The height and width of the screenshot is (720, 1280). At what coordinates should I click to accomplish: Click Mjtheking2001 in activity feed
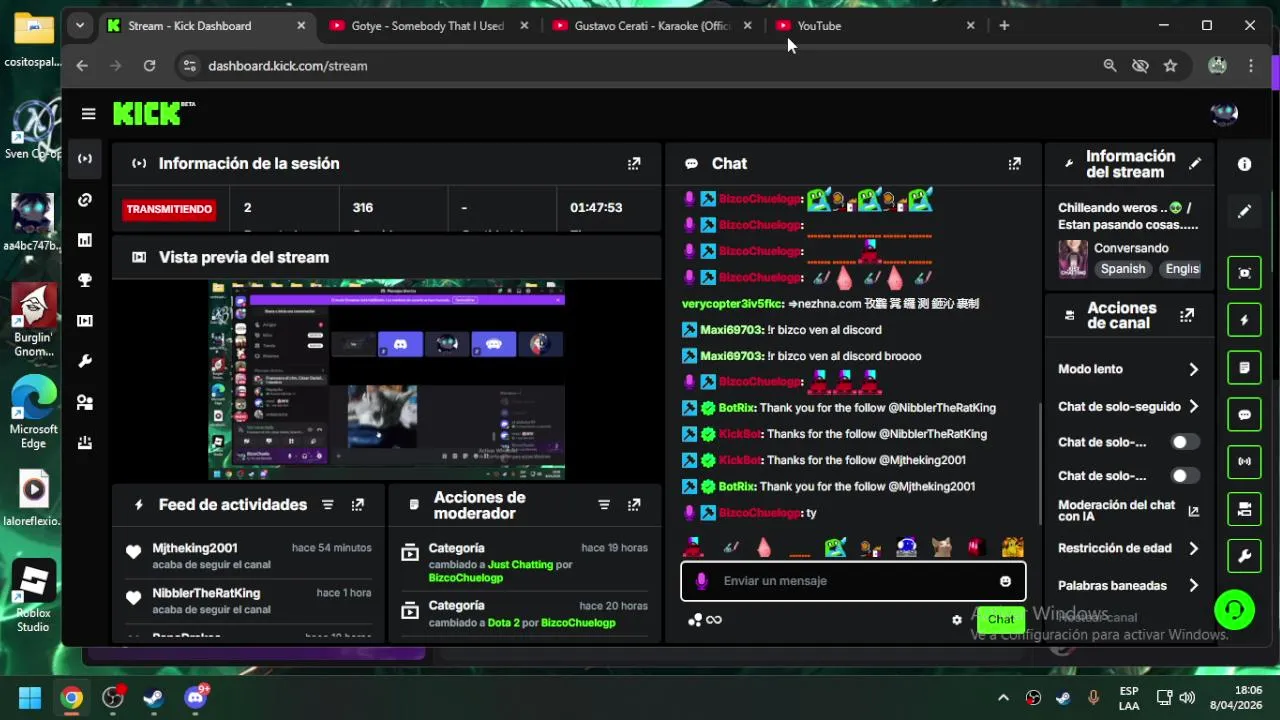click(195, 548)
